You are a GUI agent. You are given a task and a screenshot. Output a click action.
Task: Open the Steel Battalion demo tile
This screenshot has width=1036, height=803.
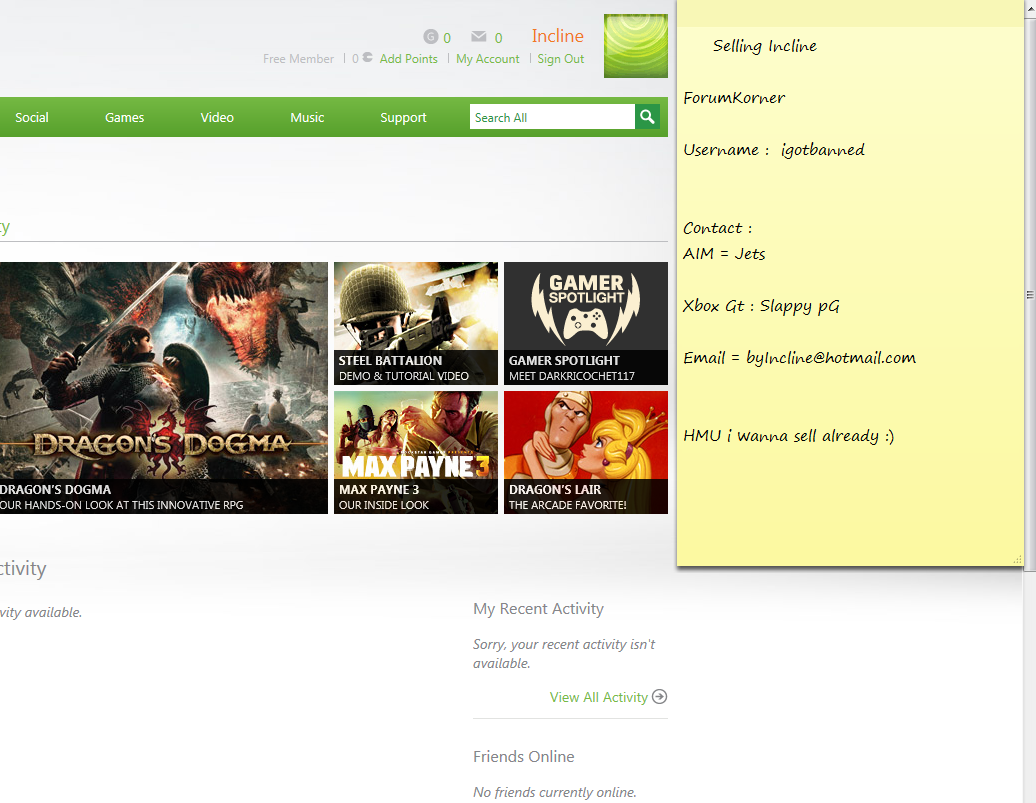pos(416,323)
